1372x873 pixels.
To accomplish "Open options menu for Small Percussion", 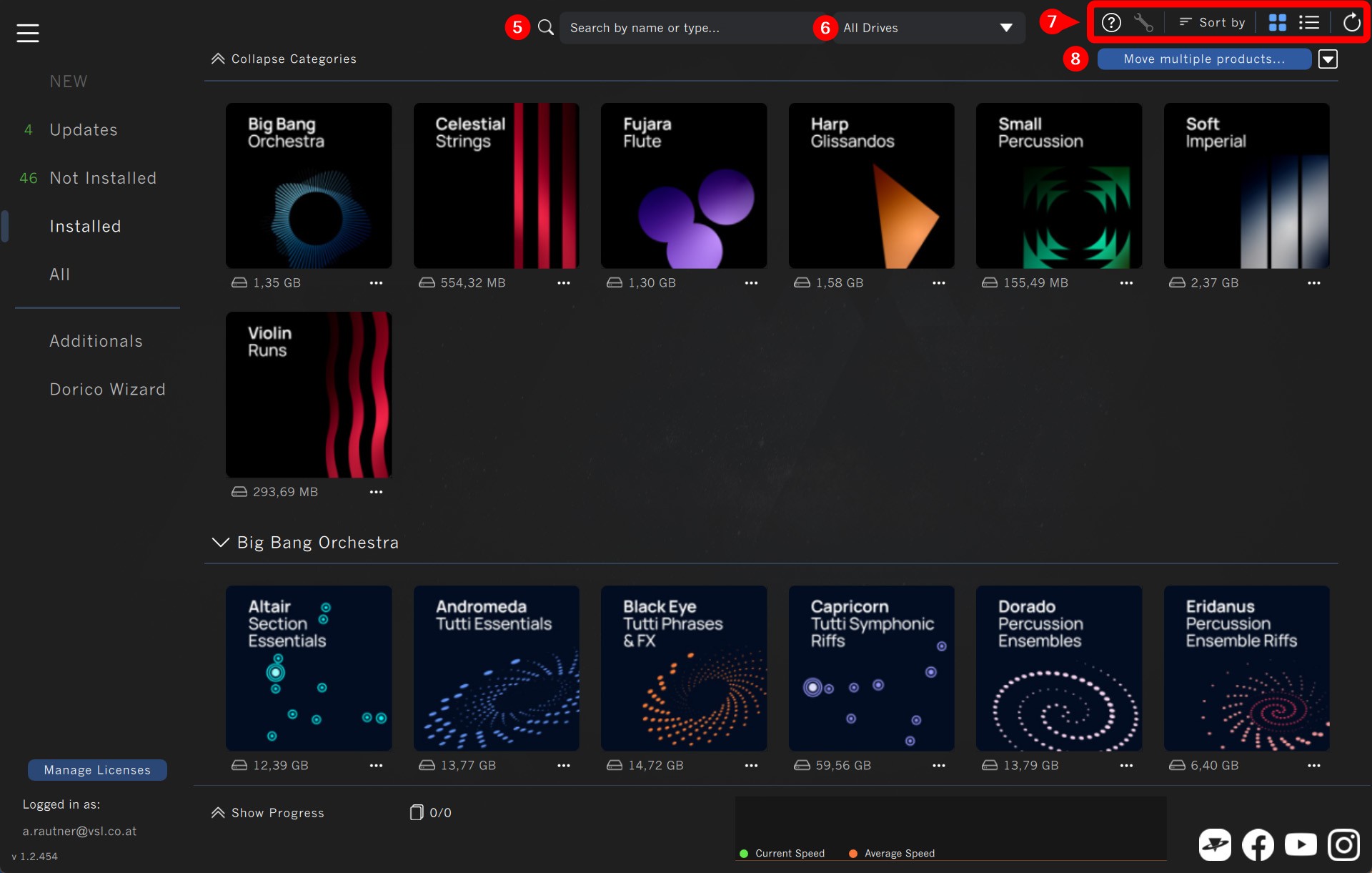I will click(1127, 283).
